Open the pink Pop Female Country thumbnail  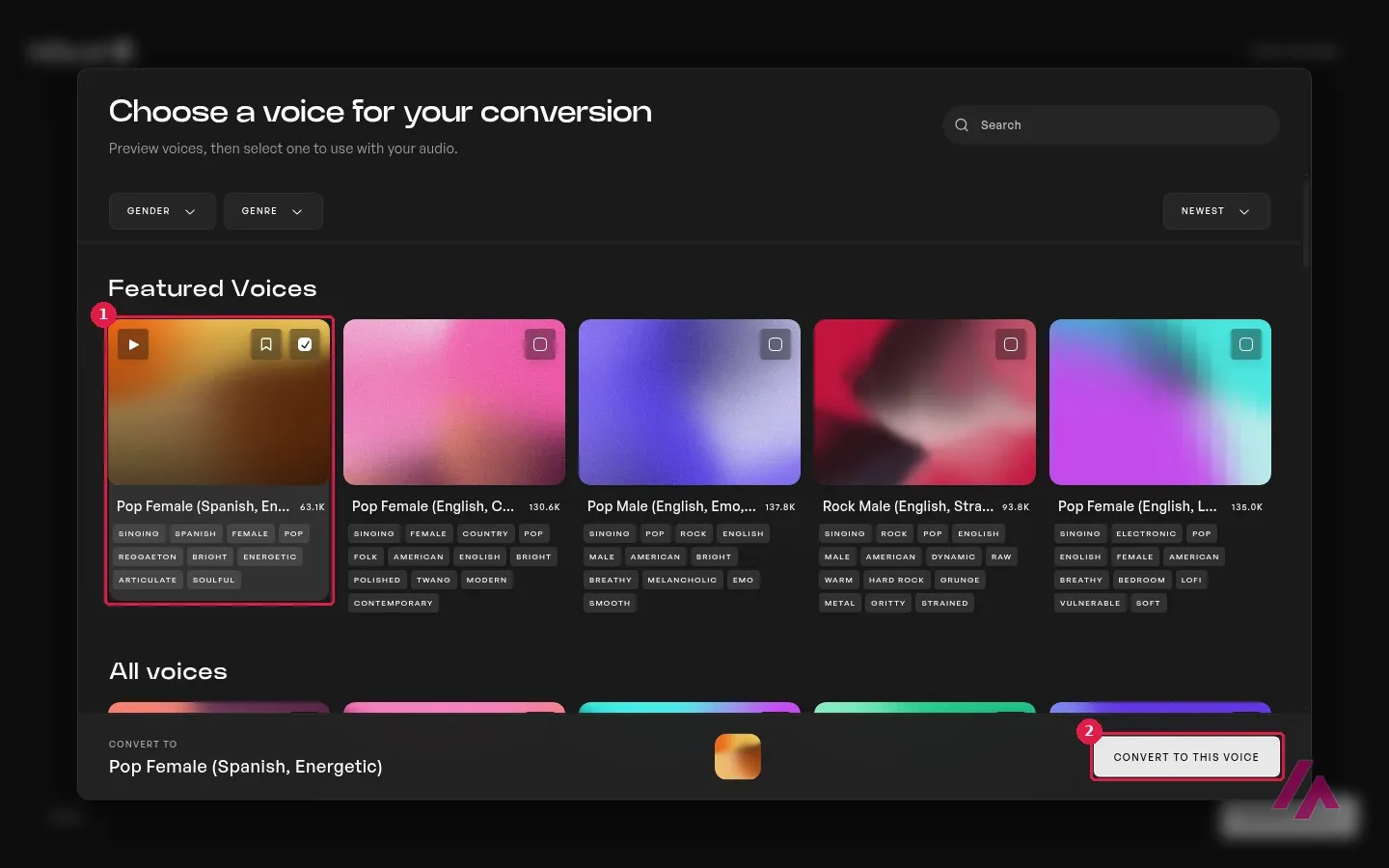coord(454,402)
